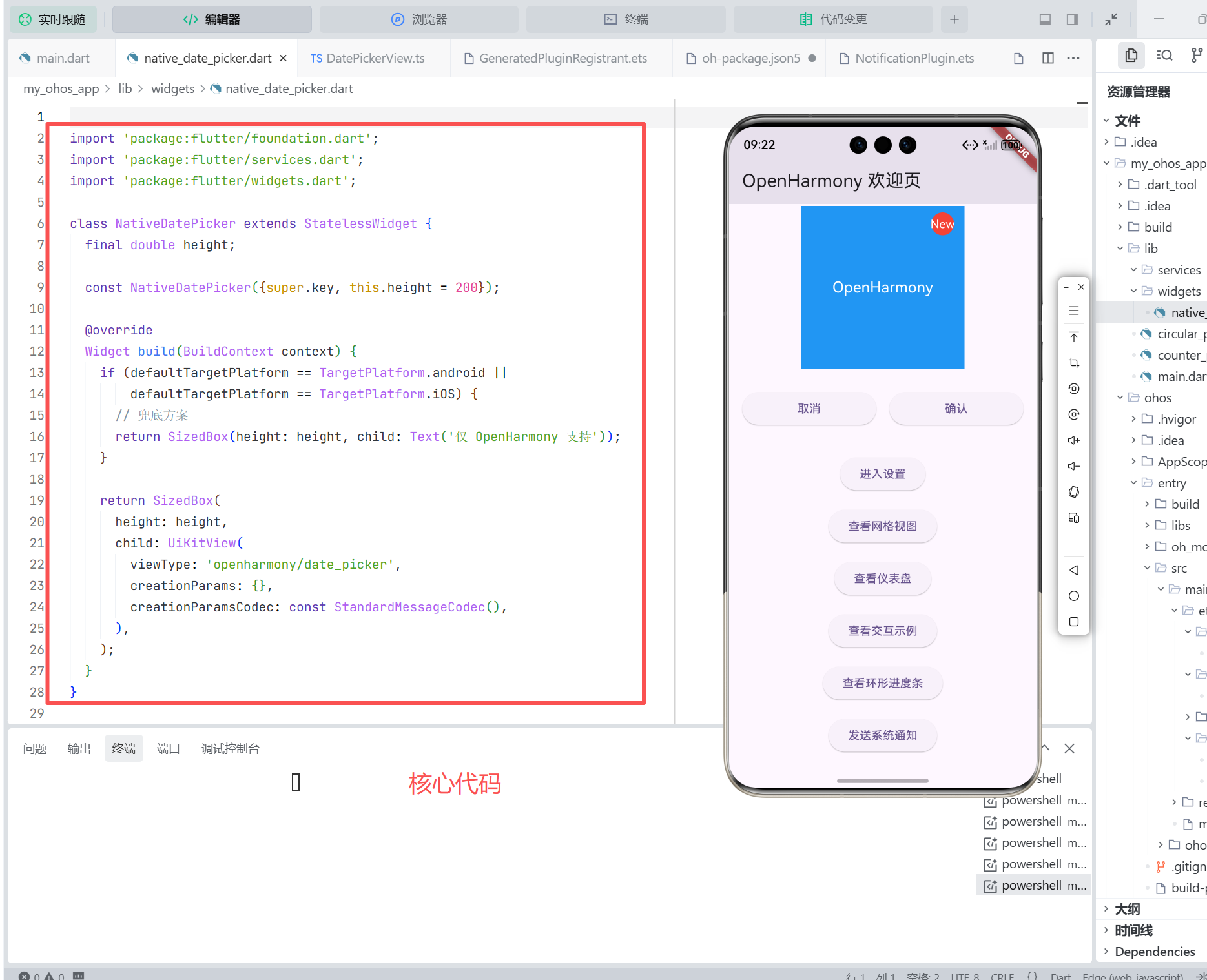Rotate emulator screen clockwise
Viewport: 1207px width, 980px height.
[x=1074, y=414]
